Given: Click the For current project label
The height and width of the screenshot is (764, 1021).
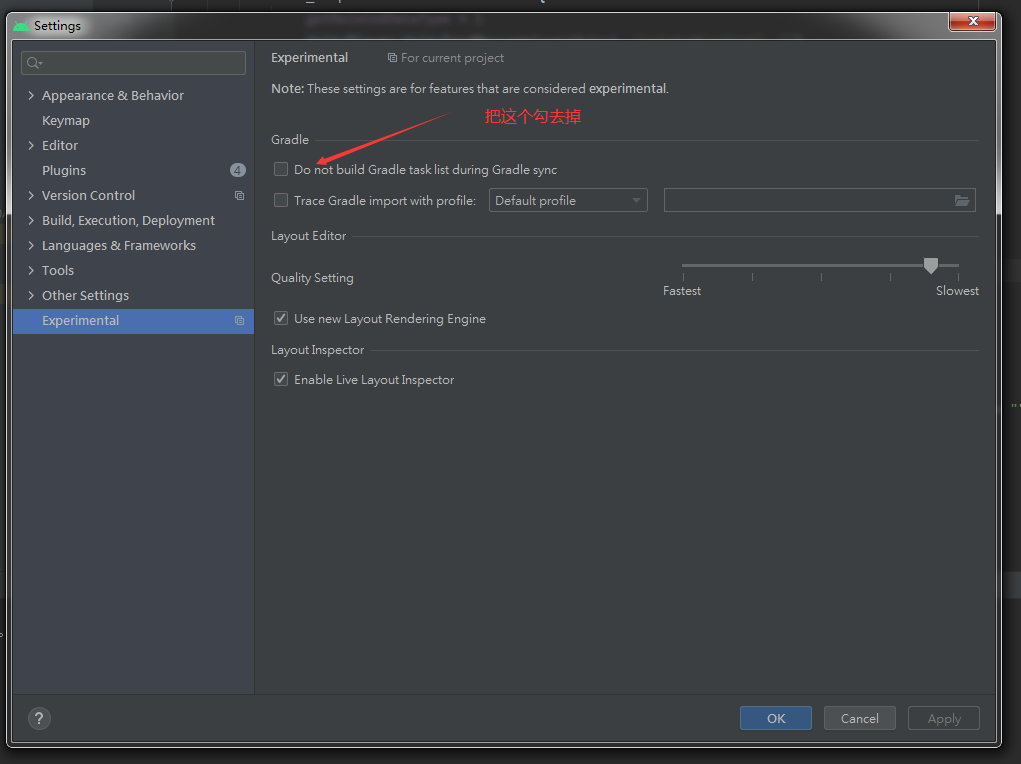Looking at the screenshot, I should coord(453,58).
